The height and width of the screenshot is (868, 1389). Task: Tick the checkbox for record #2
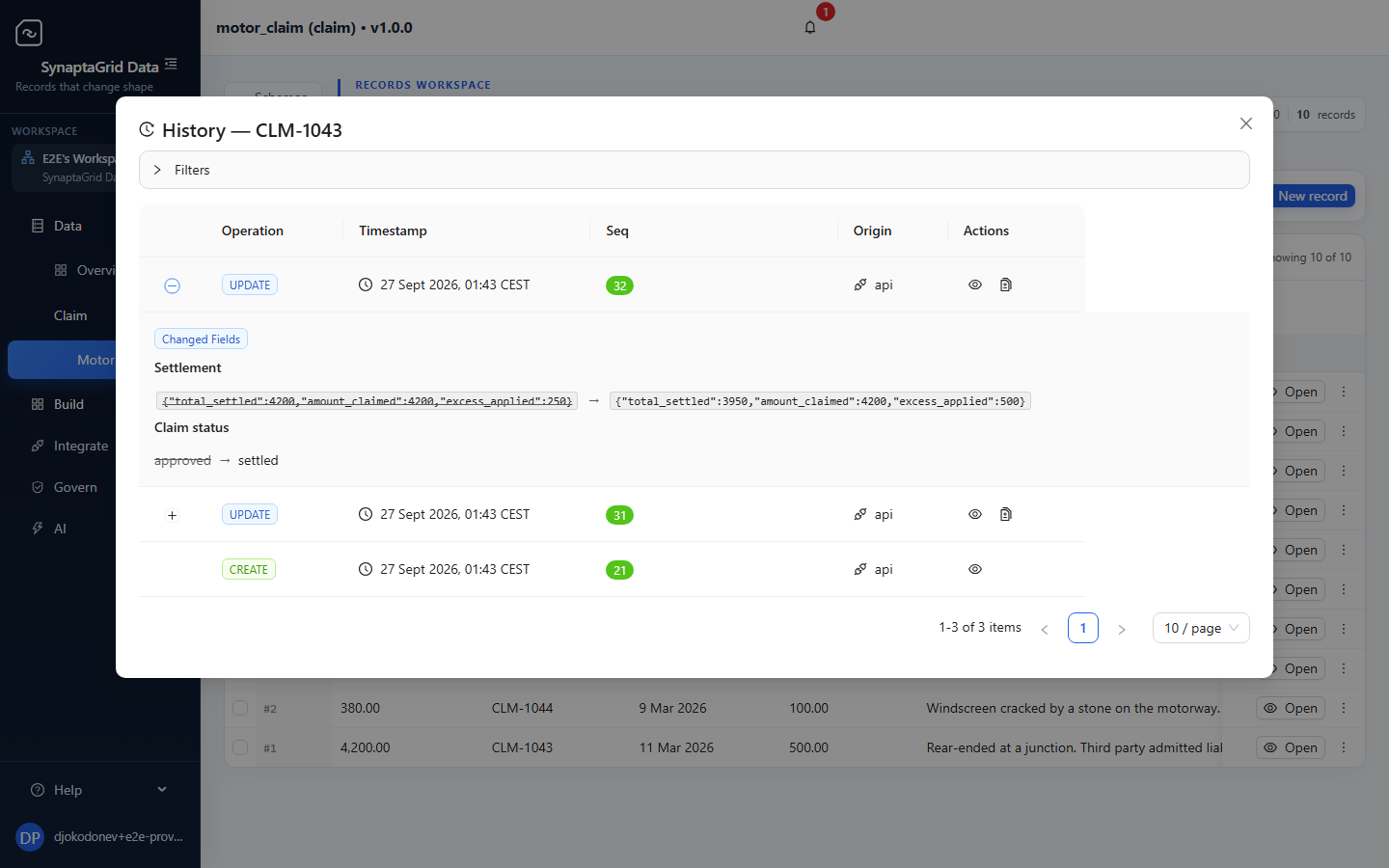tap(240, 708)
